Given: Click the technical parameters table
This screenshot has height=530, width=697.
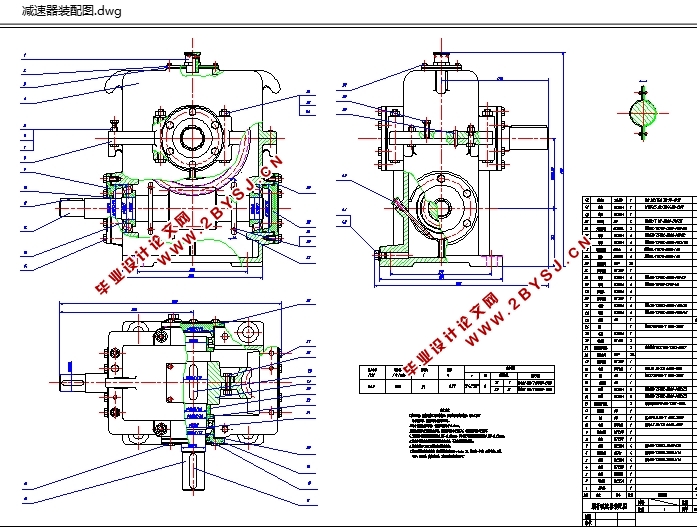Looking at the screenshot, I should (457, 379).
